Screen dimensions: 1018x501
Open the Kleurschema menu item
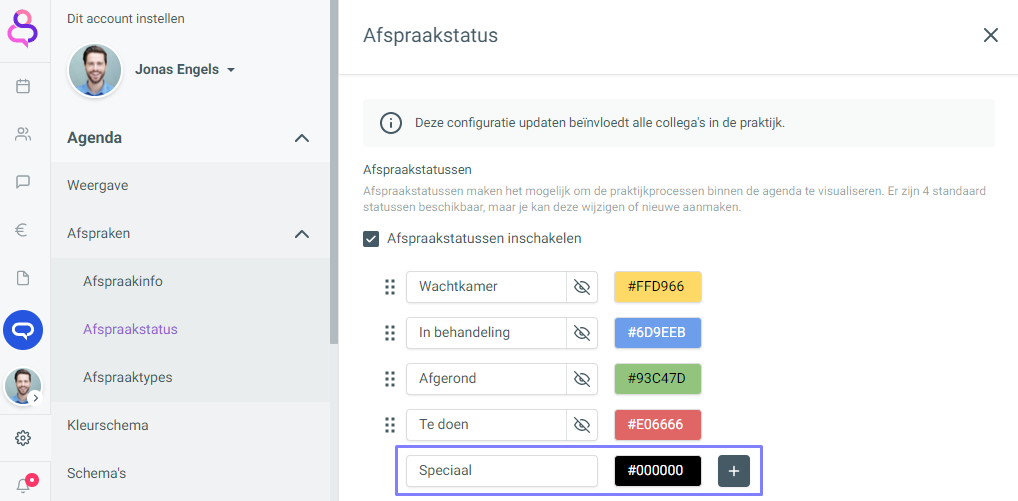[x=108, y=425]
